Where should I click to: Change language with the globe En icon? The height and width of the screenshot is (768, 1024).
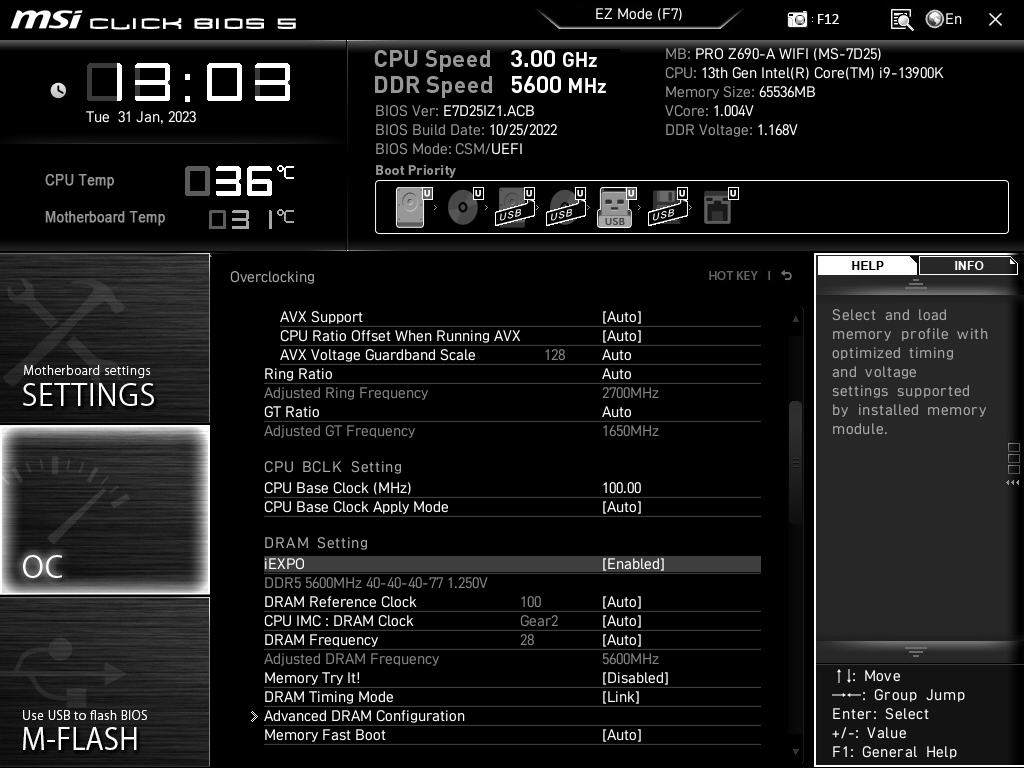pyautogui.click(x=944, y=19)
